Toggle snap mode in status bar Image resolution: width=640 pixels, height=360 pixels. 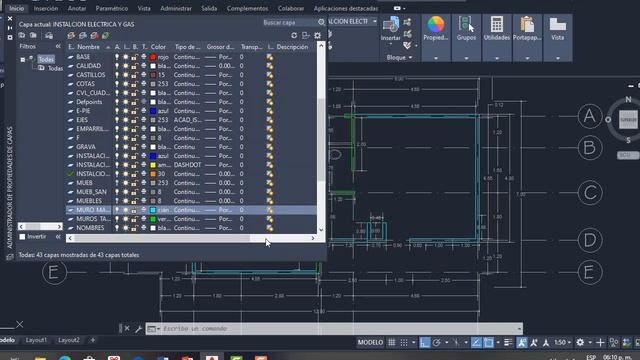(x=404, y=342)
